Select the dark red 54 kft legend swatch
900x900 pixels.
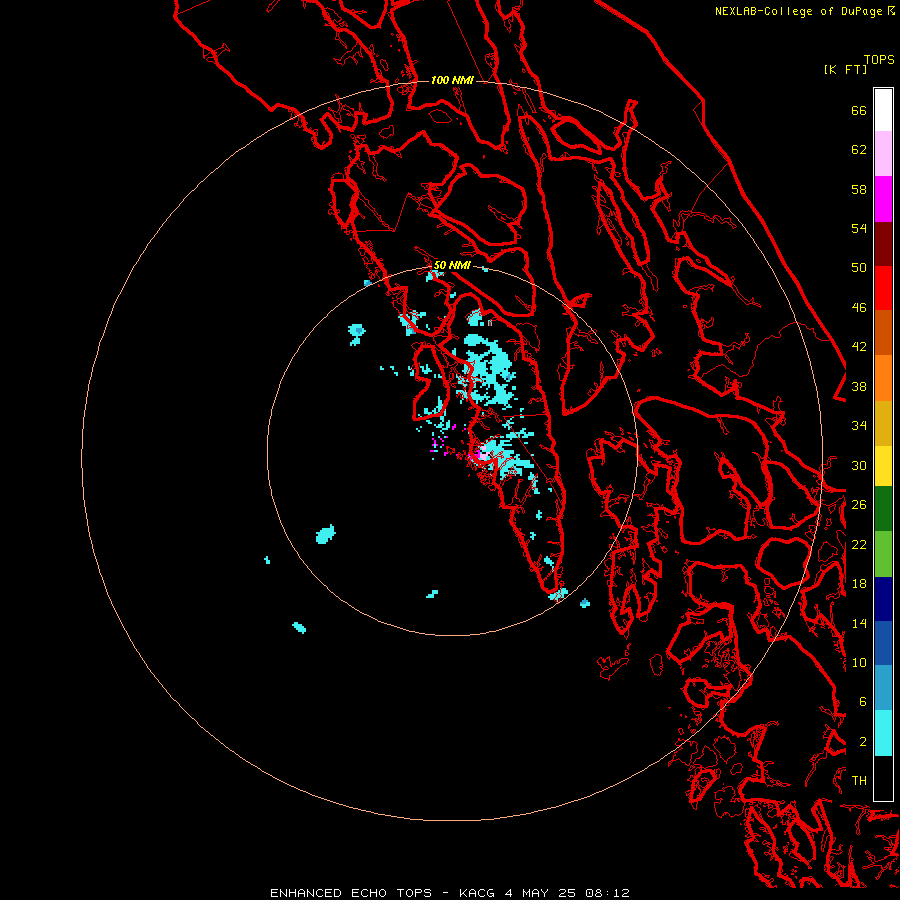coord(883,243)
